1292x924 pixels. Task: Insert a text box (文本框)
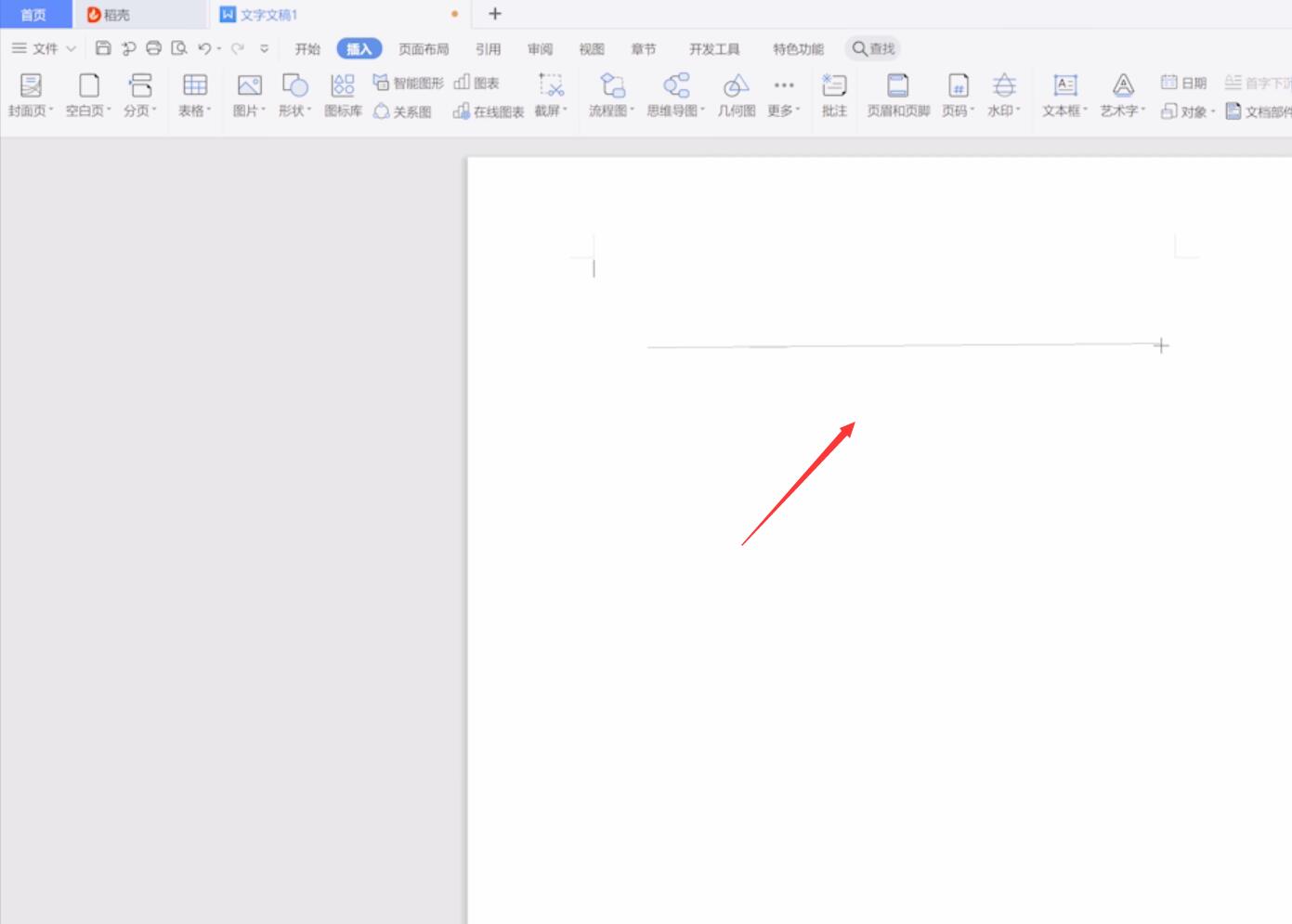coord(1065,96)
